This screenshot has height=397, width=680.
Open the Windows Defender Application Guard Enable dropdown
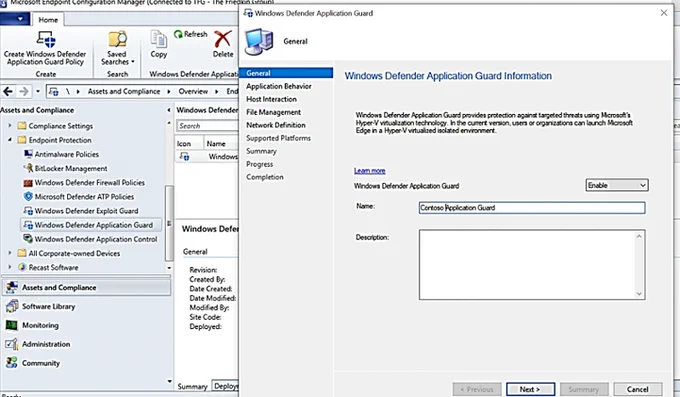[x=617, y=185]
